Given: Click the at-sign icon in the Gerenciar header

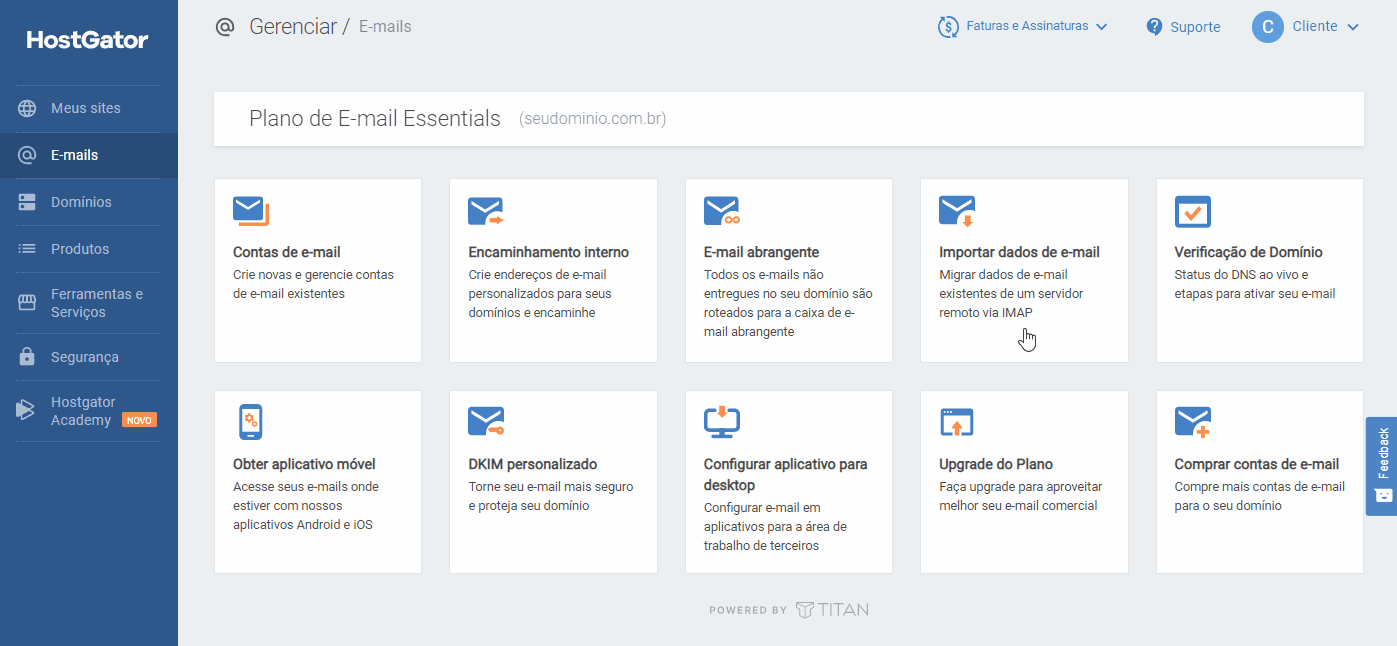Looking at the screenshot, I should point(225,27).
